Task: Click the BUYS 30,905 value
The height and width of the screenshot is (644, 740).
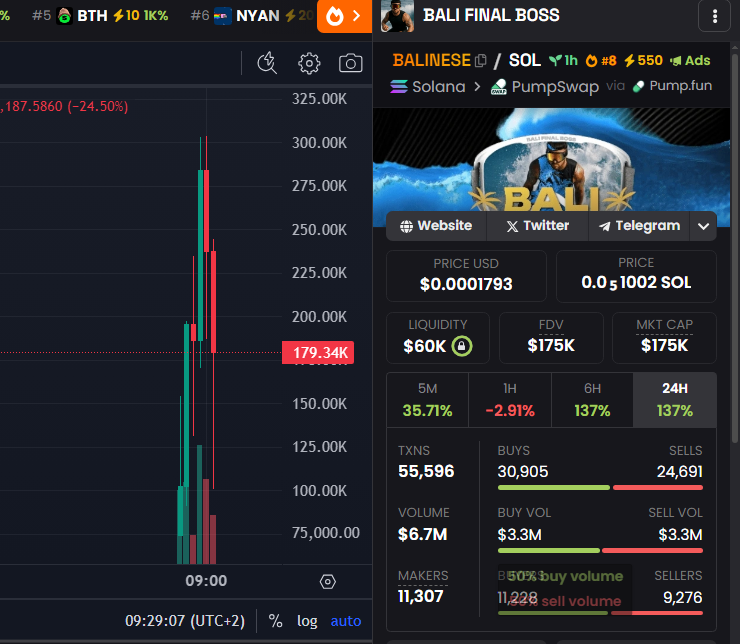Action: click(523, 471)
